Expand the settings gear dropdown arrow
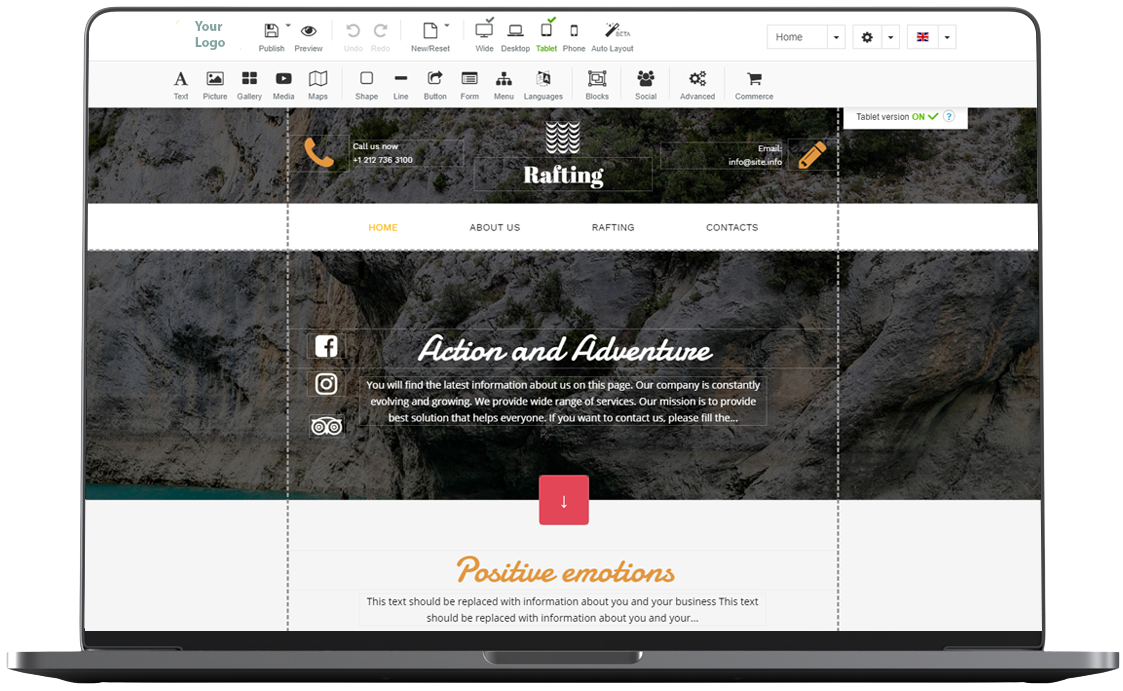1123x691 pixels. pos(889,38)
